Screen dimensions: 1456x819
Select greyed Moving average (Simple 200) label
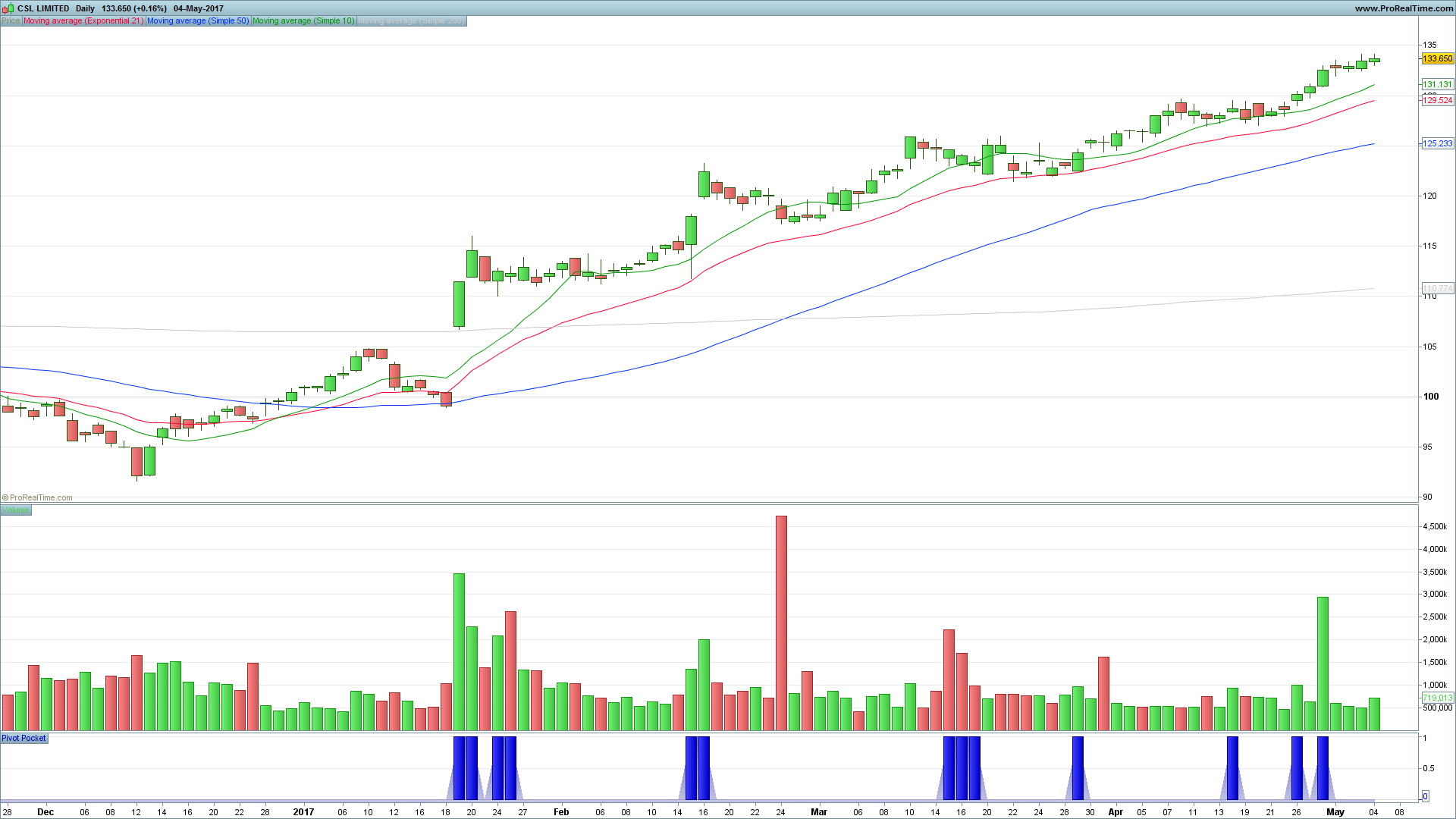(412, 20)
